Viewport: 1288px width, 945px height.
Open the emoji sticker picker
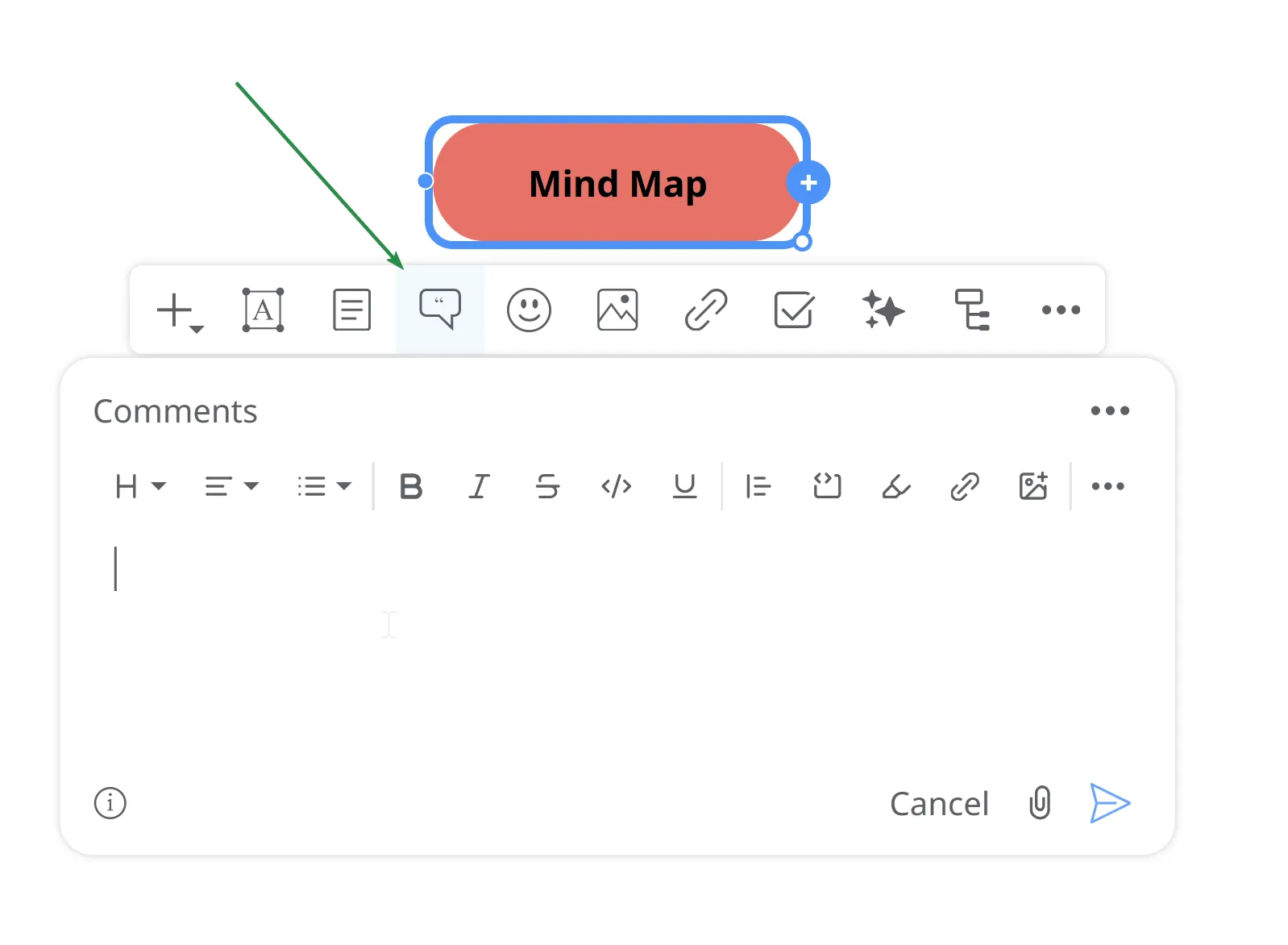(x=529, y=310)
